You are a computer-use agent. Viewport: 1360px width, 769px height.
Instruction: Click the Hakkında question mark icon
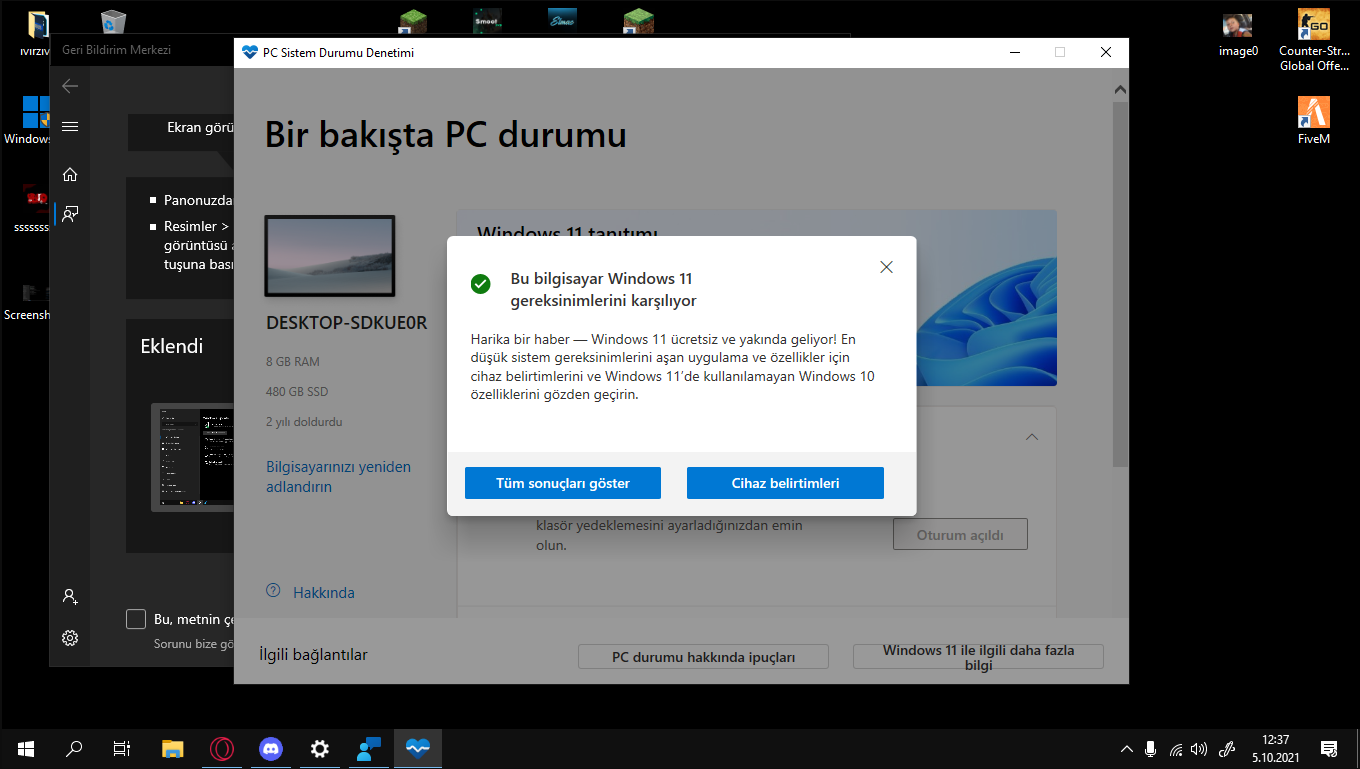pos(273,591)
